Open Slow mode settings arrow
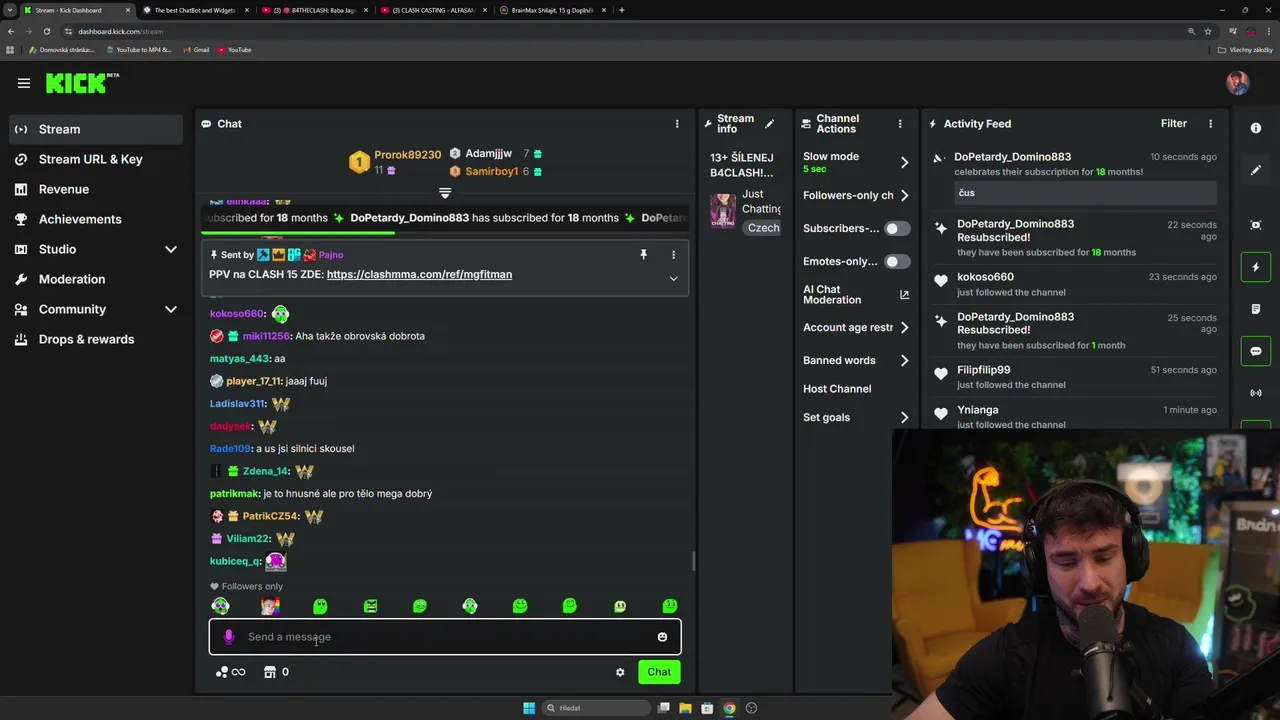Viewport: 1280px width, 720px height. click(904, 162)
